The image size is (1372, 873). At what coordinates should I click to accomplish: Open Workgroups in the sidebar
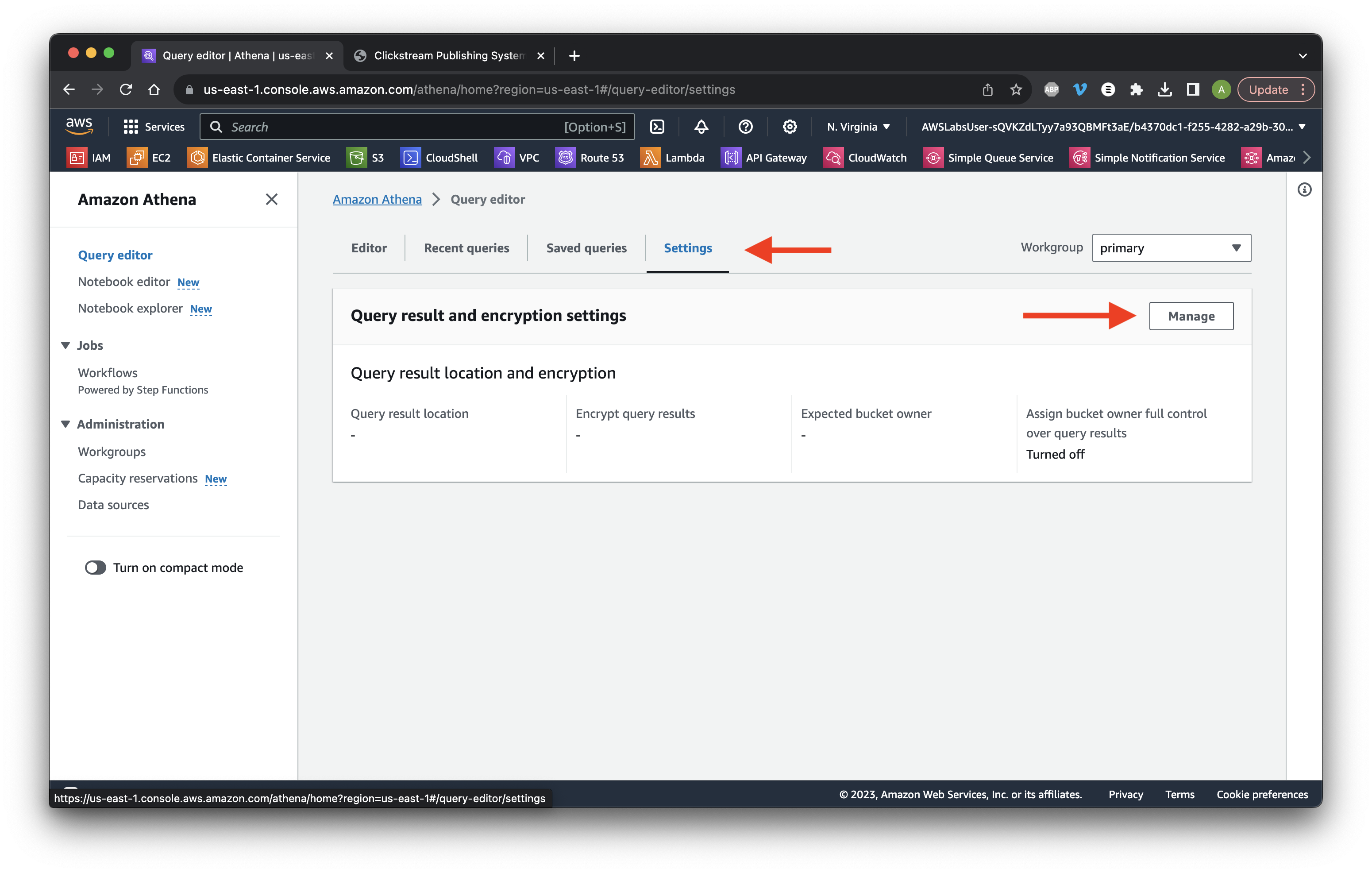(112, 451)
